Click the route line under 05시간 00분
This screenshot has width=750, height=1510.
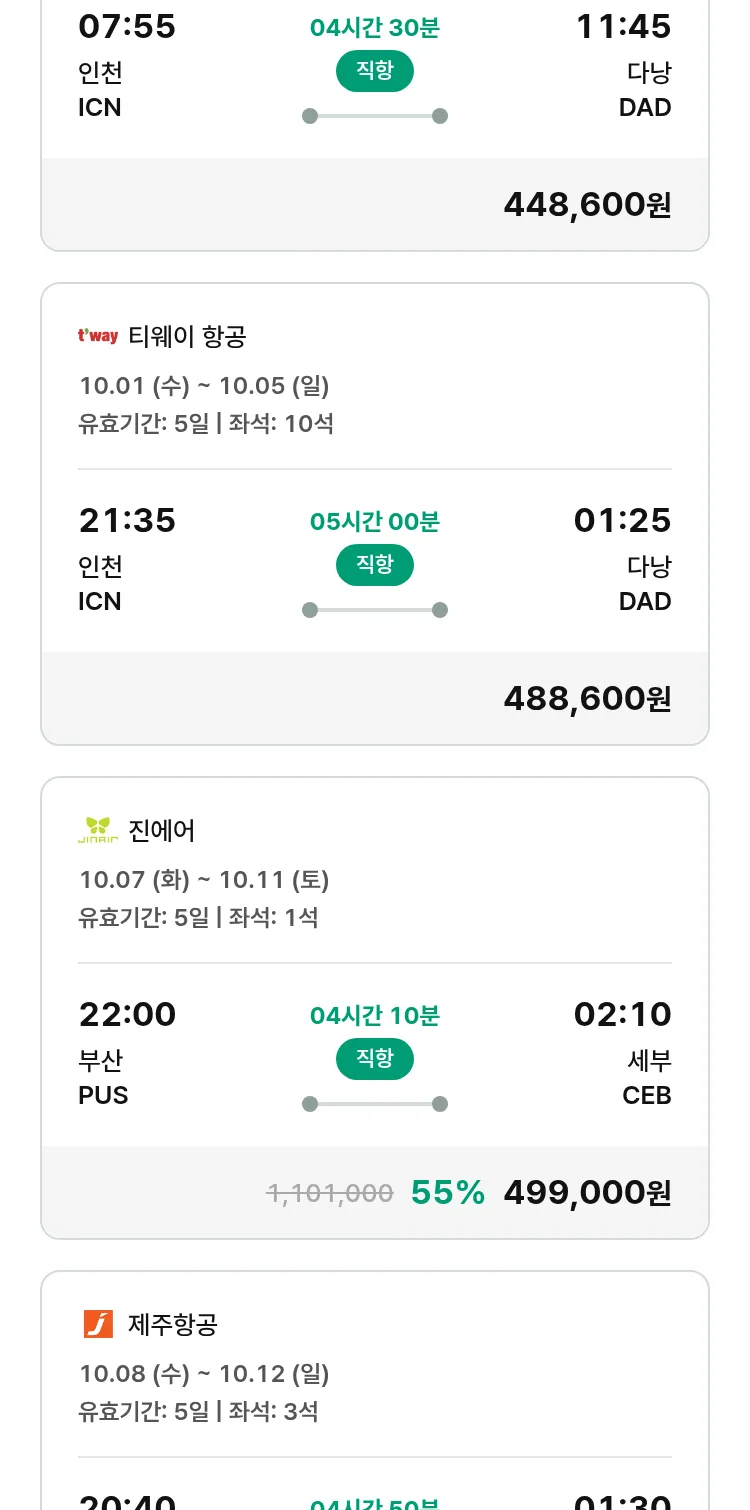pyautogui.click(x=375, y=610)
